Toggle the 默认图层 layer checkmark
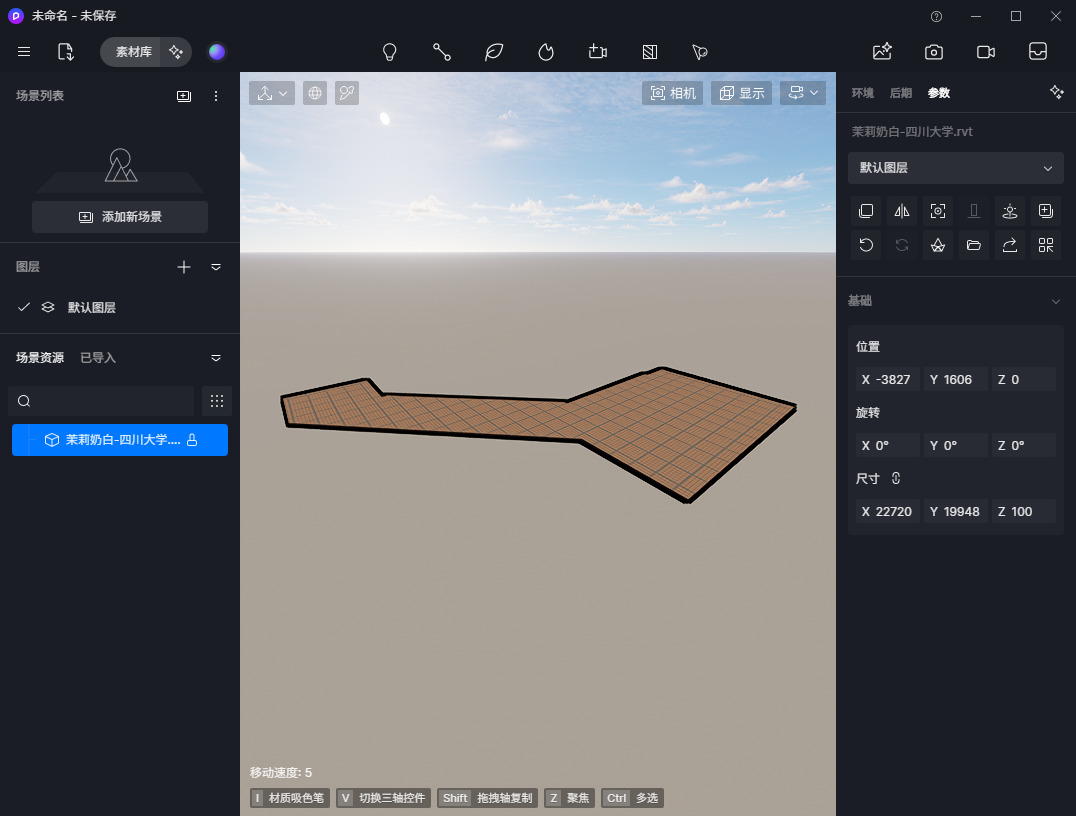Image resolution: width=1076 pixels, height=816 pixels. 24,307
